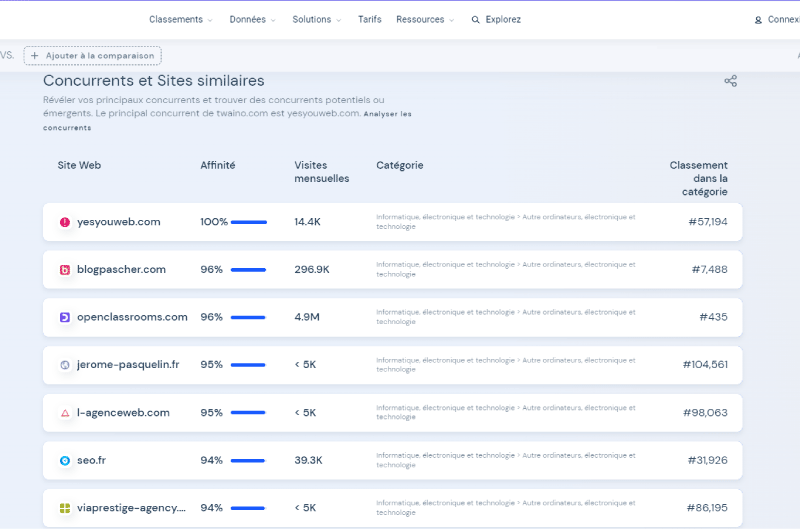The width and height of the screenshot is (800, 530).
Task: Click the search magnifier icon near Explorez
Action: tap(476, 20)
